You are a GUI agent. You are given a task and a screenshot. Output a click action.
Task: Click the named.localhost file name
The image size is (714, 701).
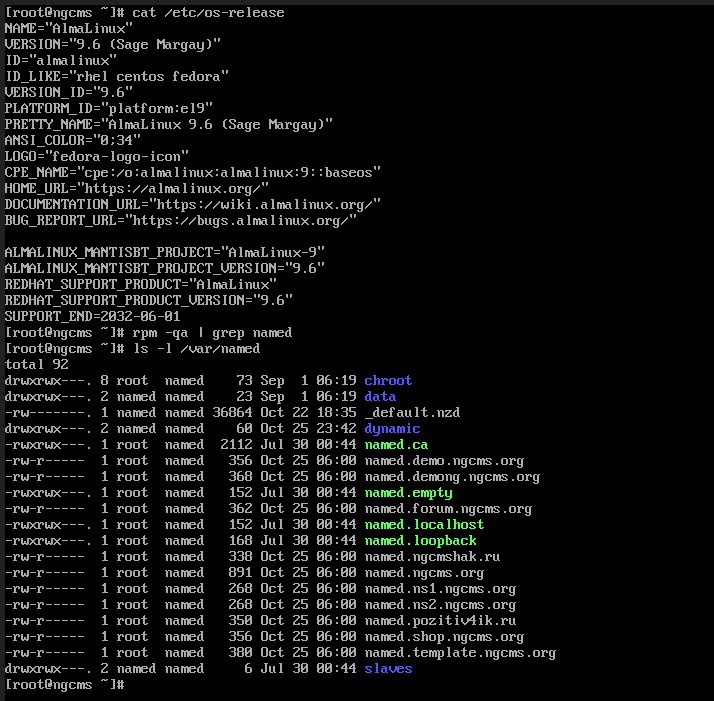(x=424, y=524)
